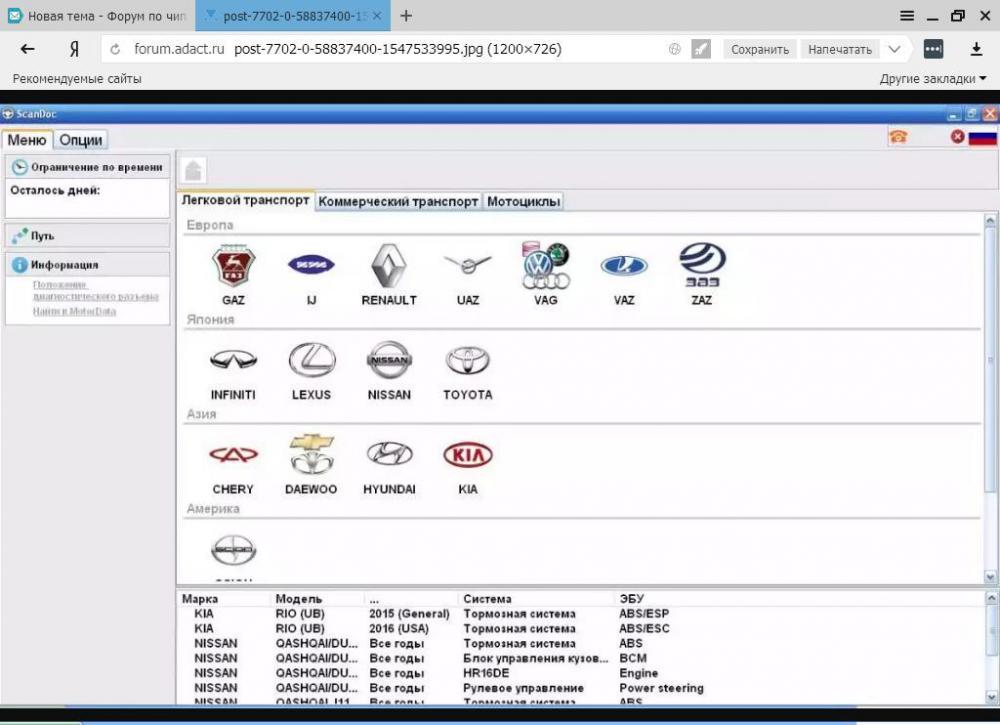
Task: Select the LEXUS logo
Action: point(311,361)
